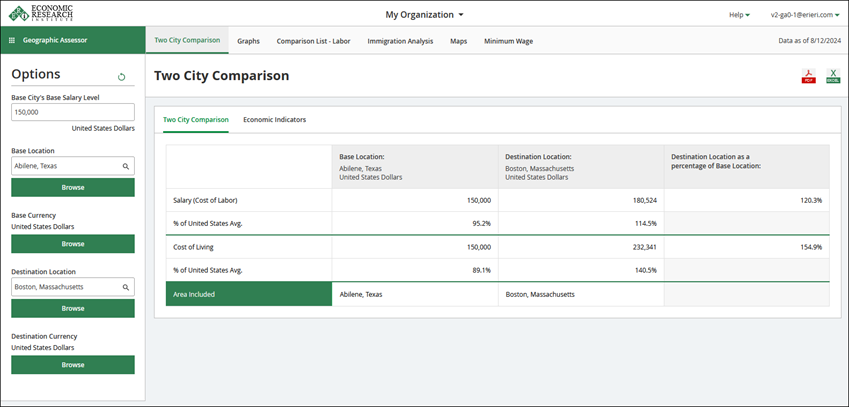The image size is (850, 407).
Task: Expand the Help menu
Action: click(739, 15)
